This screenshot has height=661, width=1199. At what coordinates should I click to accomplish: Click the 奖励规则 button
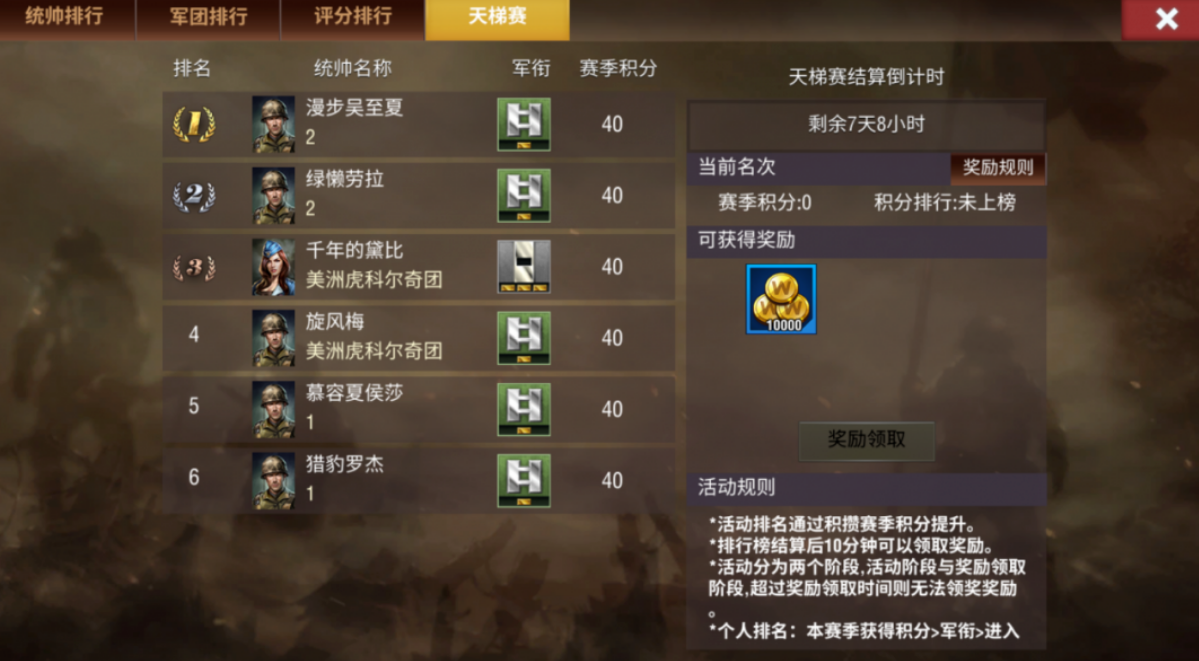click(x=998, y=168)
